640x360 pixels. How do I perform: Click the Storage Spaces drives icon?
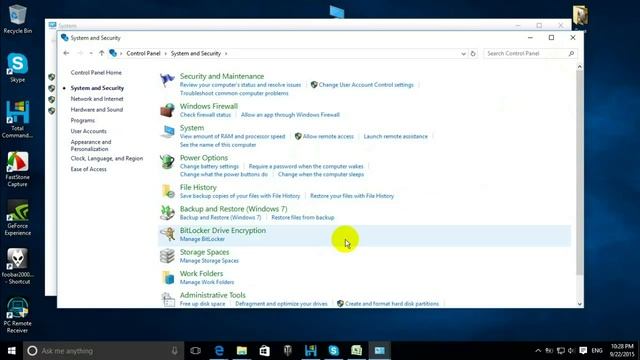(167, 256)
